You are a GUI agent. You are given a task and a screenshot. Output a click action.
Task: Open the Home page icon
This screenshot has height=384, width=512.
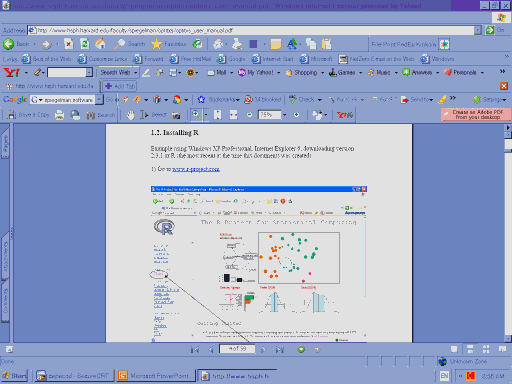click(x=100, y=44)
